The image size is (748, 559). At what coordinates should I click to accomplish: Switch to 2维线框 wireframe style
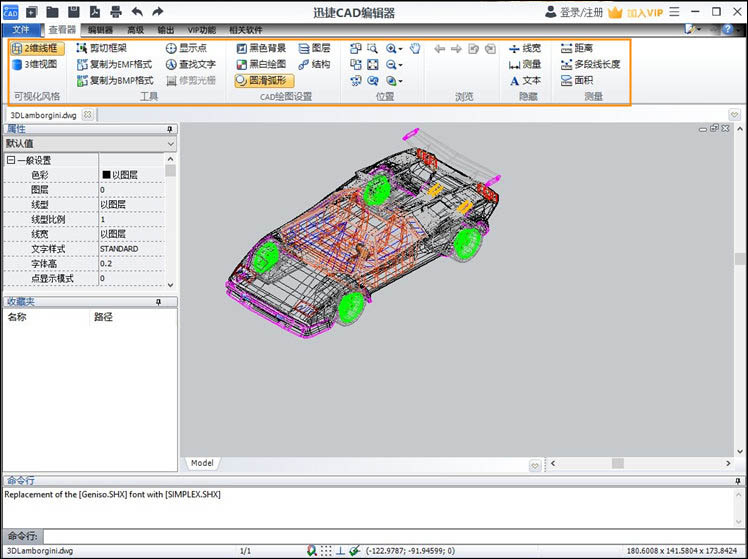pos(37,48)
